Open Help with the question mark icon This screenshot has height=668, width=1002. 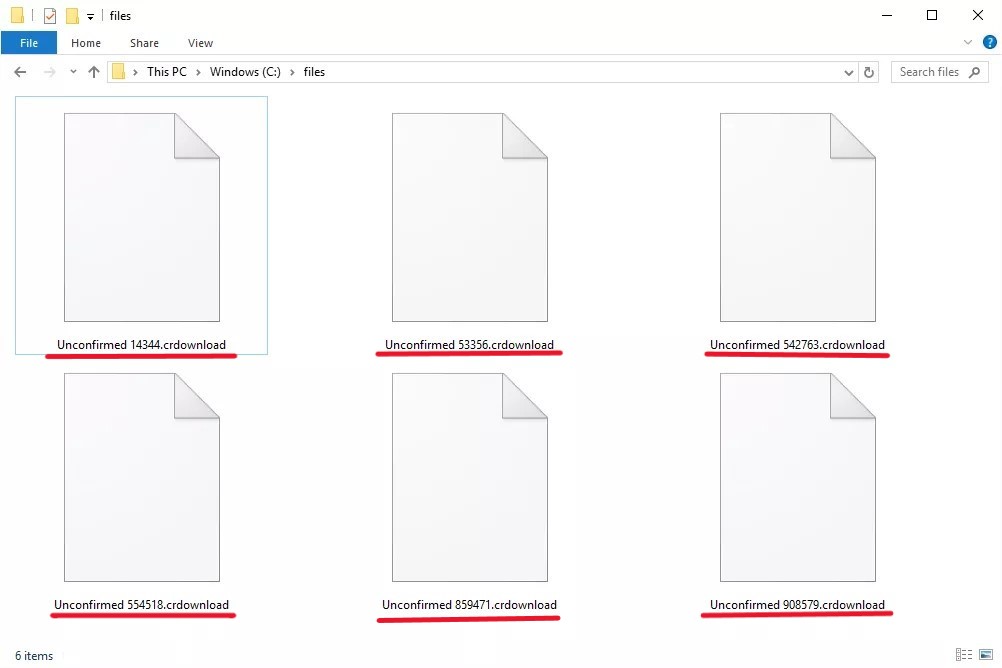pyautogui.click(x=990, y=42)
